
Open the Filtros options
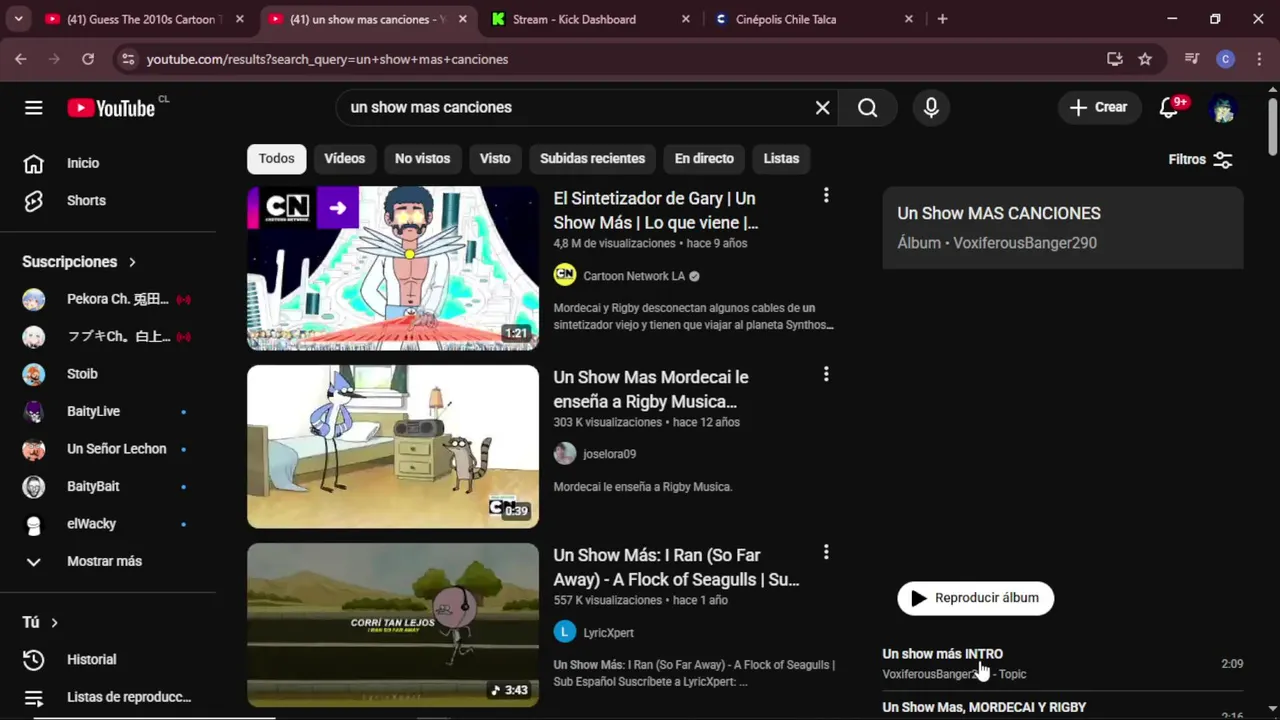click(1200, 159)
